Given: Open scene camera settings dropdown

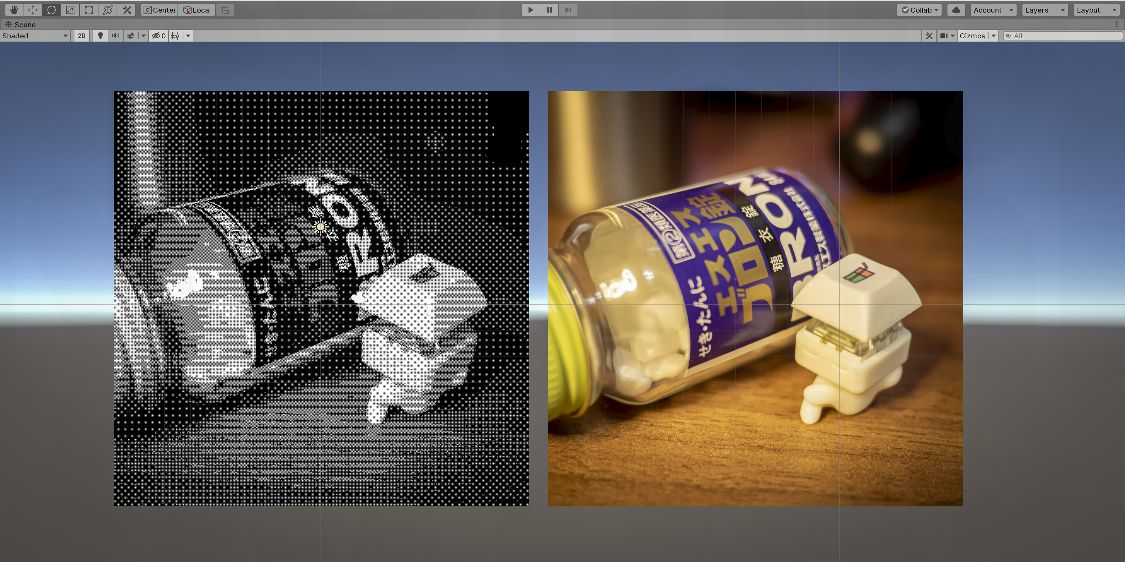Looking at the screenshot, I should [947, 35].
